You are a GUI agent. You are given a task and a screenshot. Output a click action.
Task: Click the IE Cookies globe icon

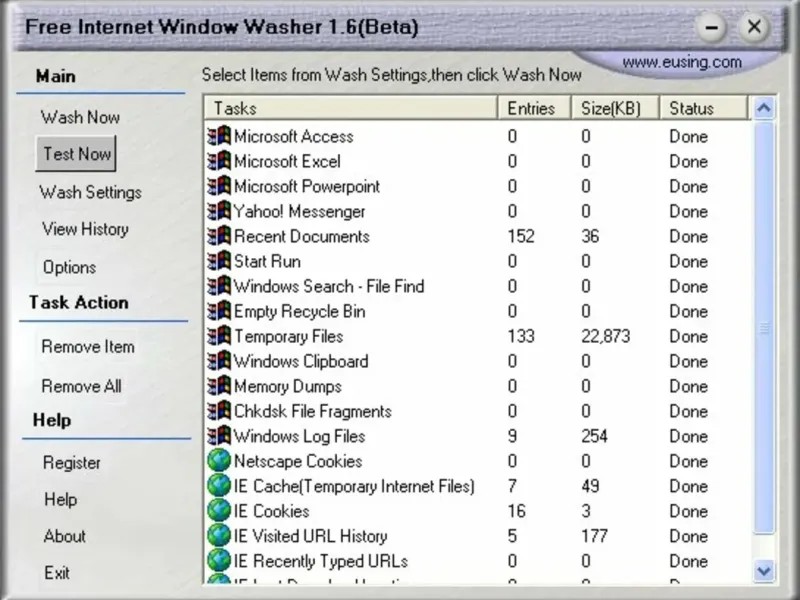pyautogui.click(x=219, y=511)
